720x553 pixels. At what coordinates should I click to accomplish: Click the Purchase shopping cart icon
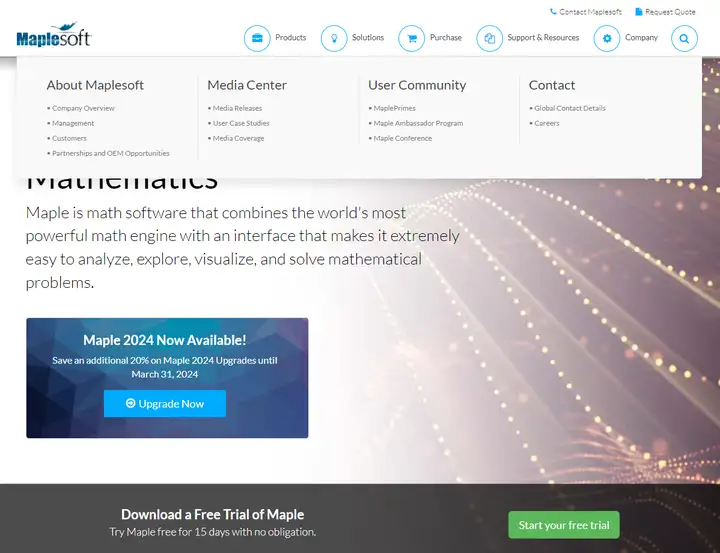(x=411, y=38)
